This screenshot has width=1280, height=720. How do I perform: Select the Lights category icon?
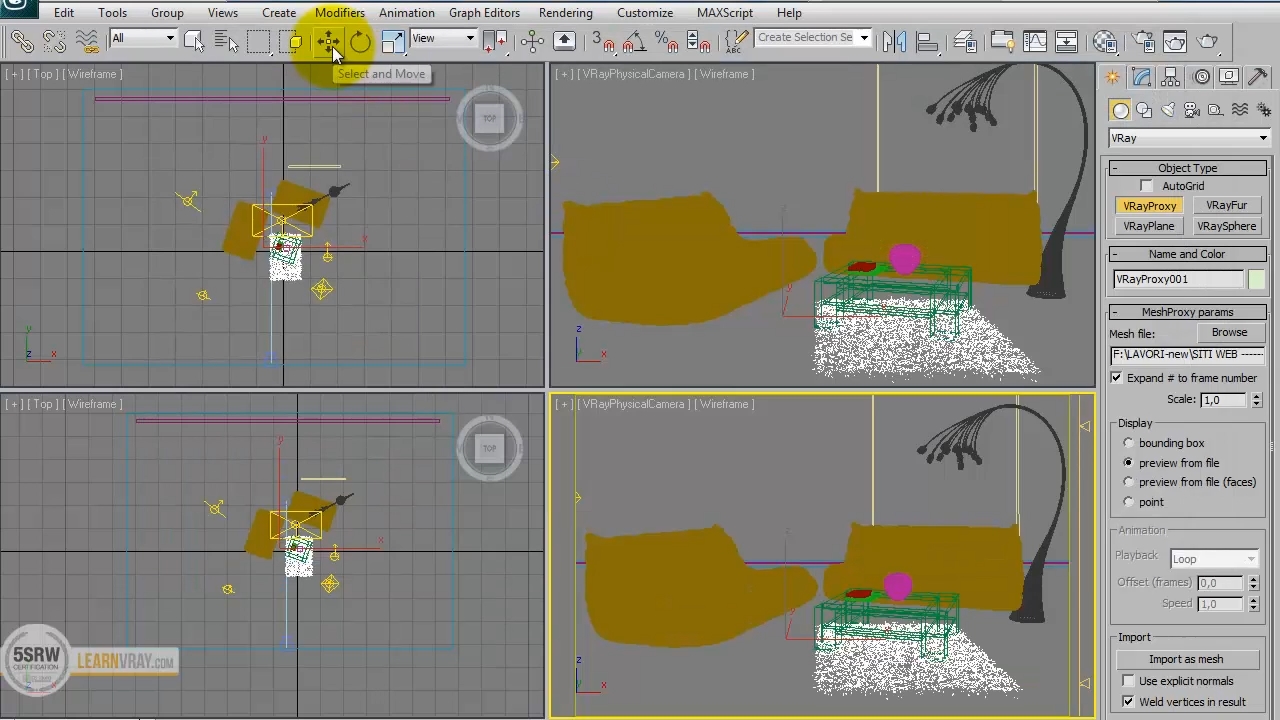[1168, 110]
